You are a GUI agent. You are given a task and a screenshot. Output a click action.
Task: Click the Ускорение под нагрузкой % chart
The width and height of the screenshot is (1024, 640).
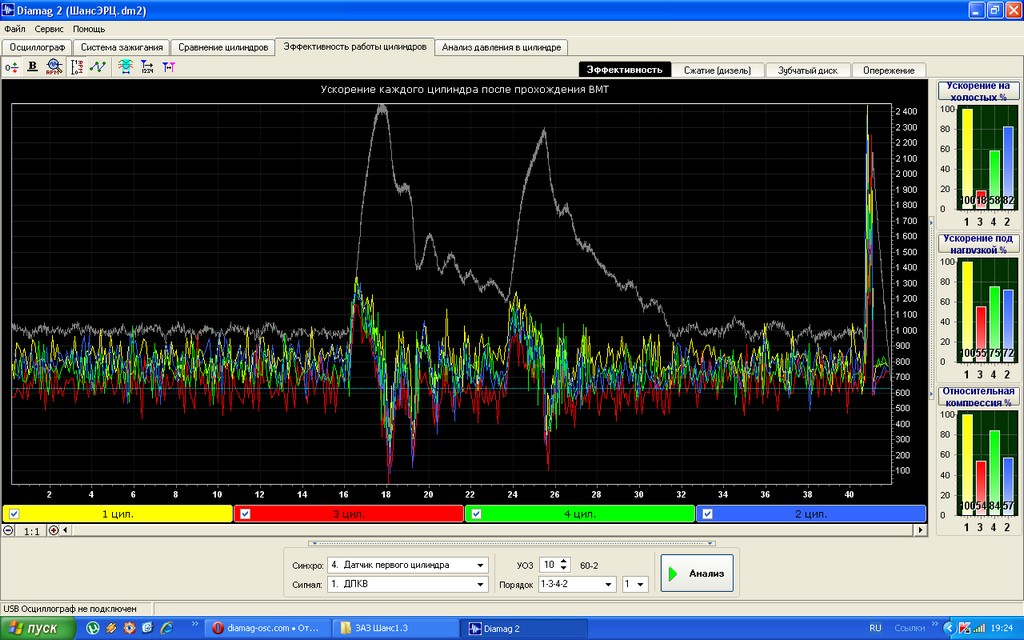click(978, 306)
